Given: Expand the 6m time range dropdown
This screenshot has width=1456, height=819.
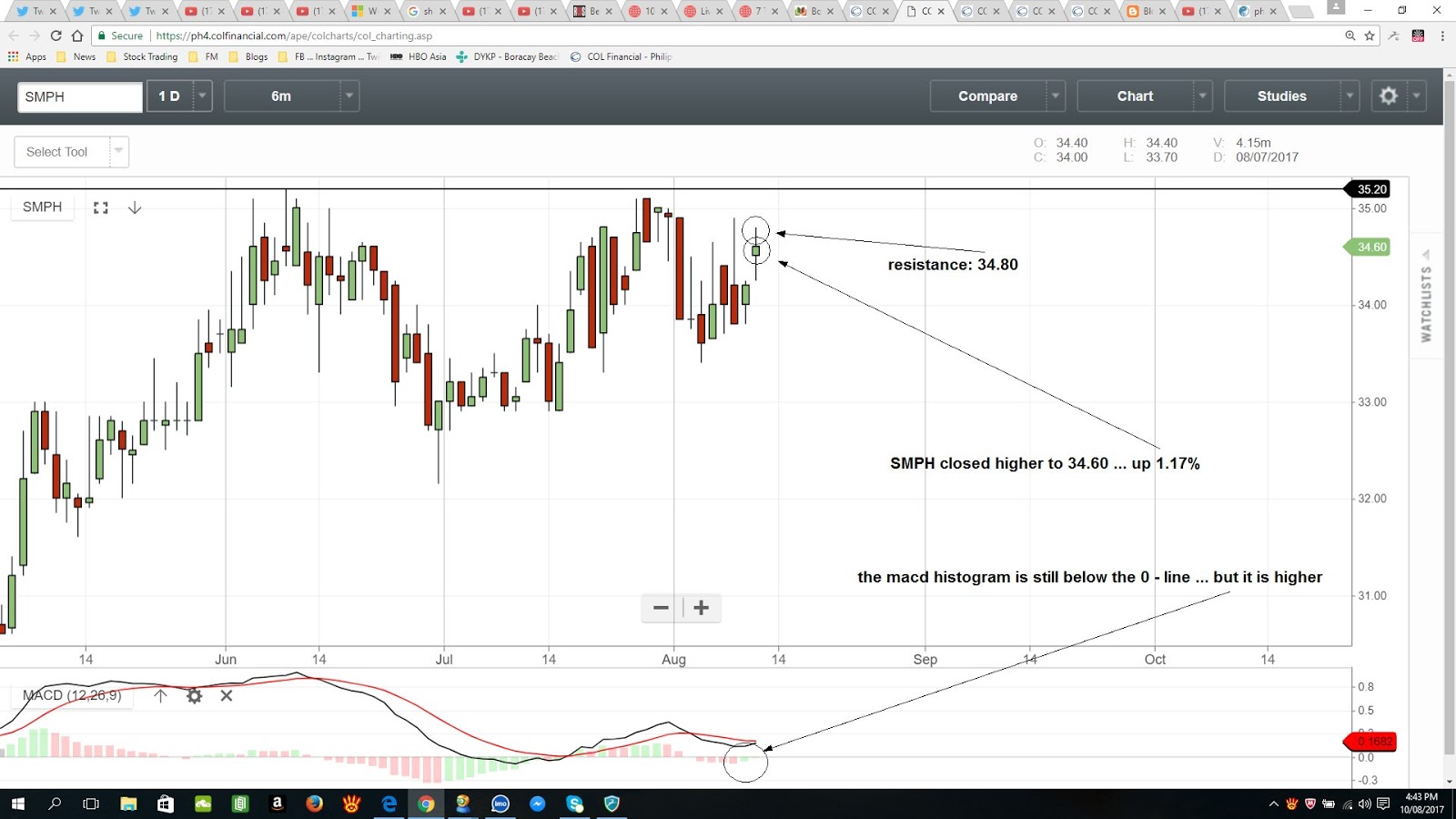Looking at the screenshot, I should coord(349,96).
